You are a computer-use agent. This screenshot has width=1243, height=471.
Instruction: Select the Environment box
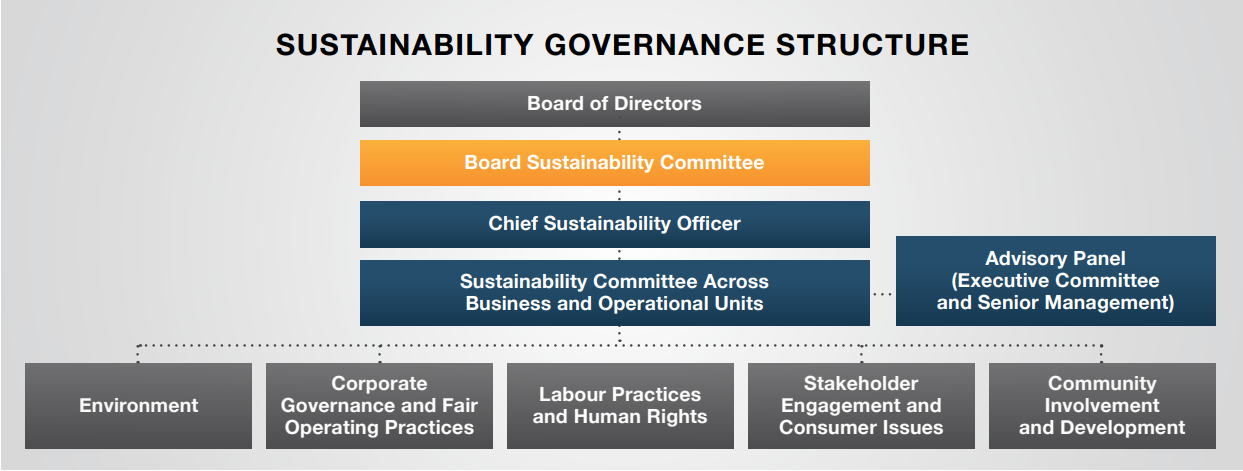[x=138, y=405]
